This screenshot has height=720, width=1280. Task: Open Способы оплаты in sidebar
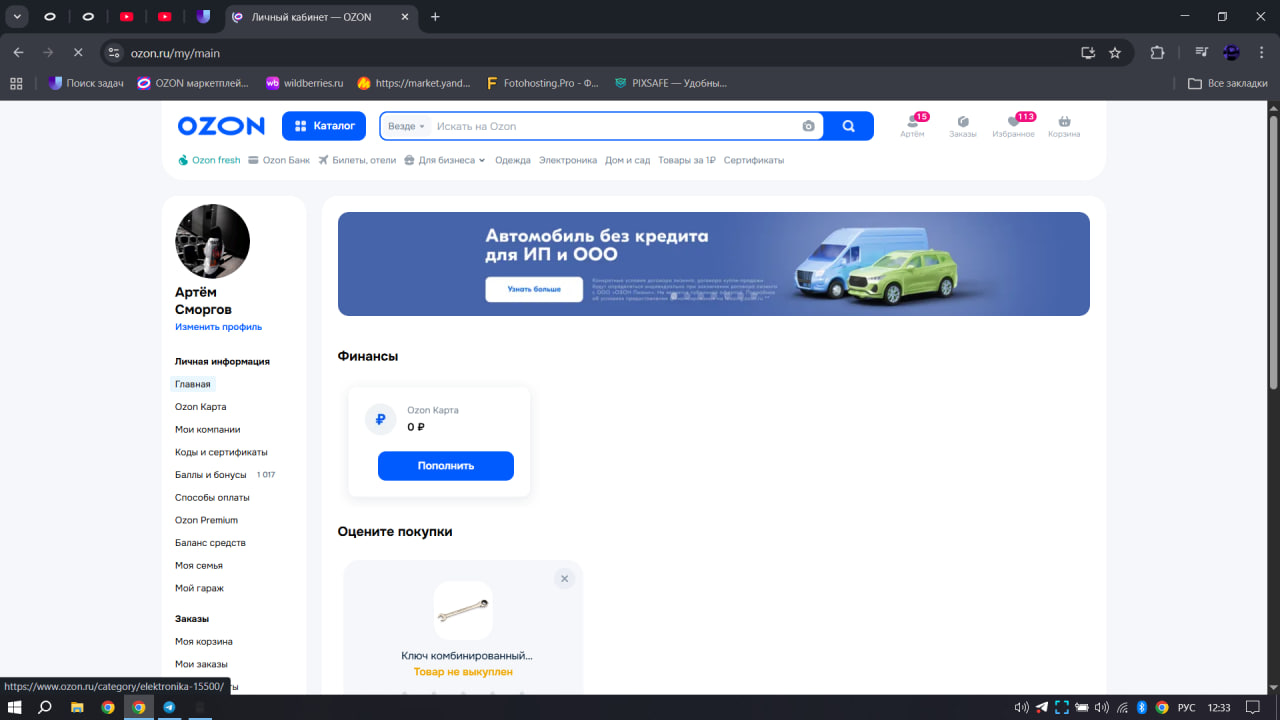point(212,497)
